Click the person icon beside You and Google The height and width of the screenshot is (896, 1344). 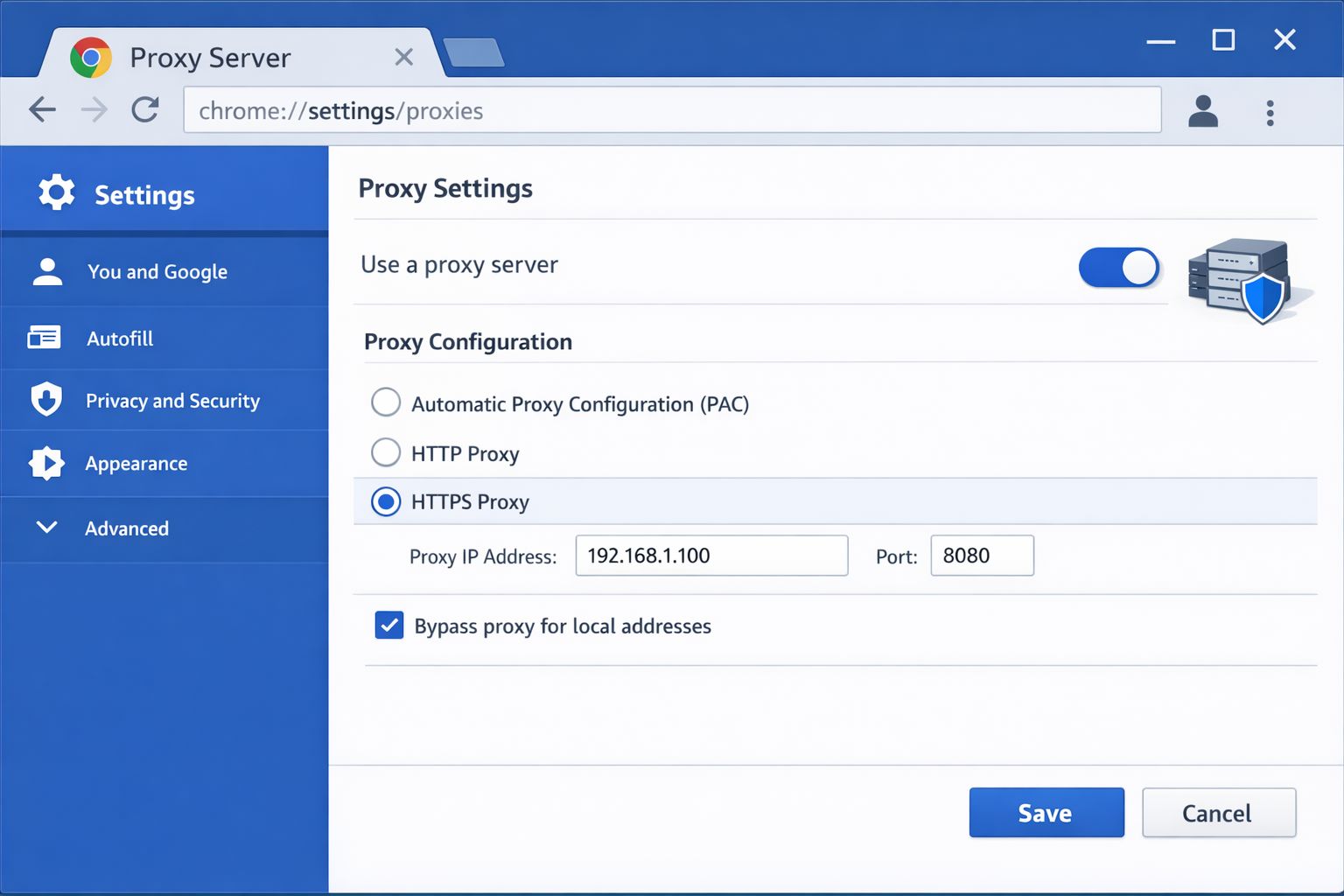(47, 271)
